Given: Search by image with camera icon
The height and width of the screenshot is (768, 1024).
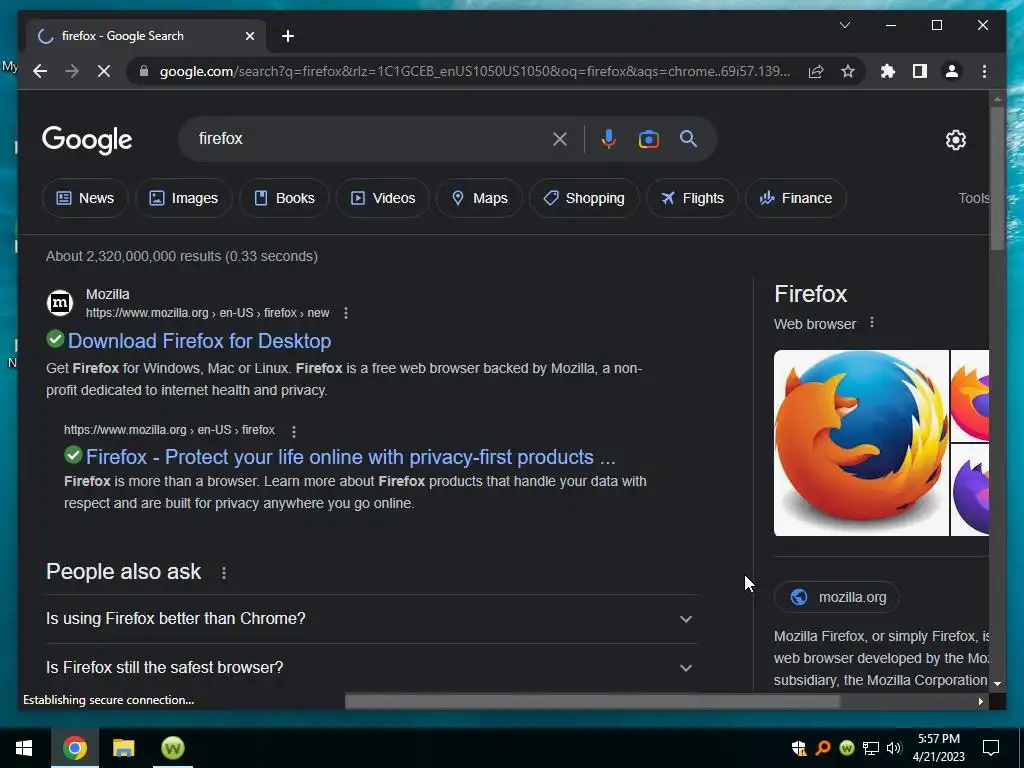Looking at the screenshot, I should [648, 138].
